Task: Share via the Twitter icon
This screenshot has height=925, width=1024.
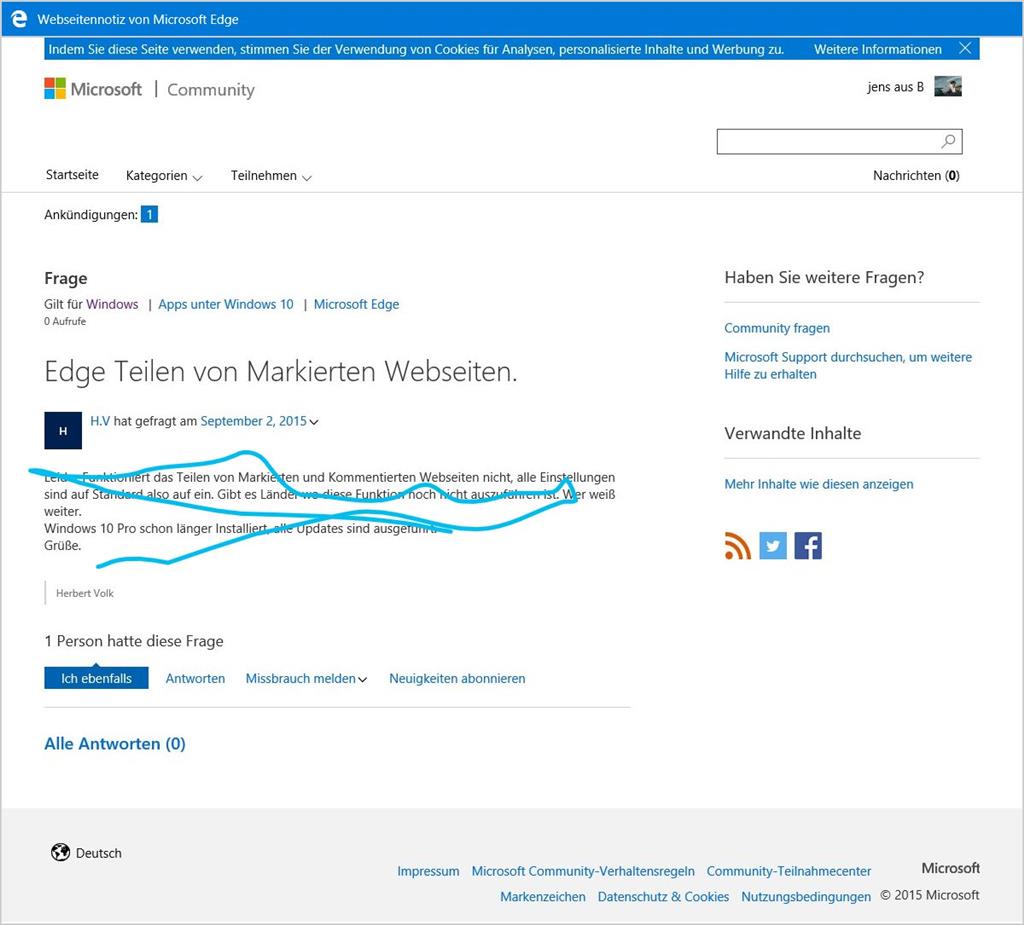Action: pos(773,545)
